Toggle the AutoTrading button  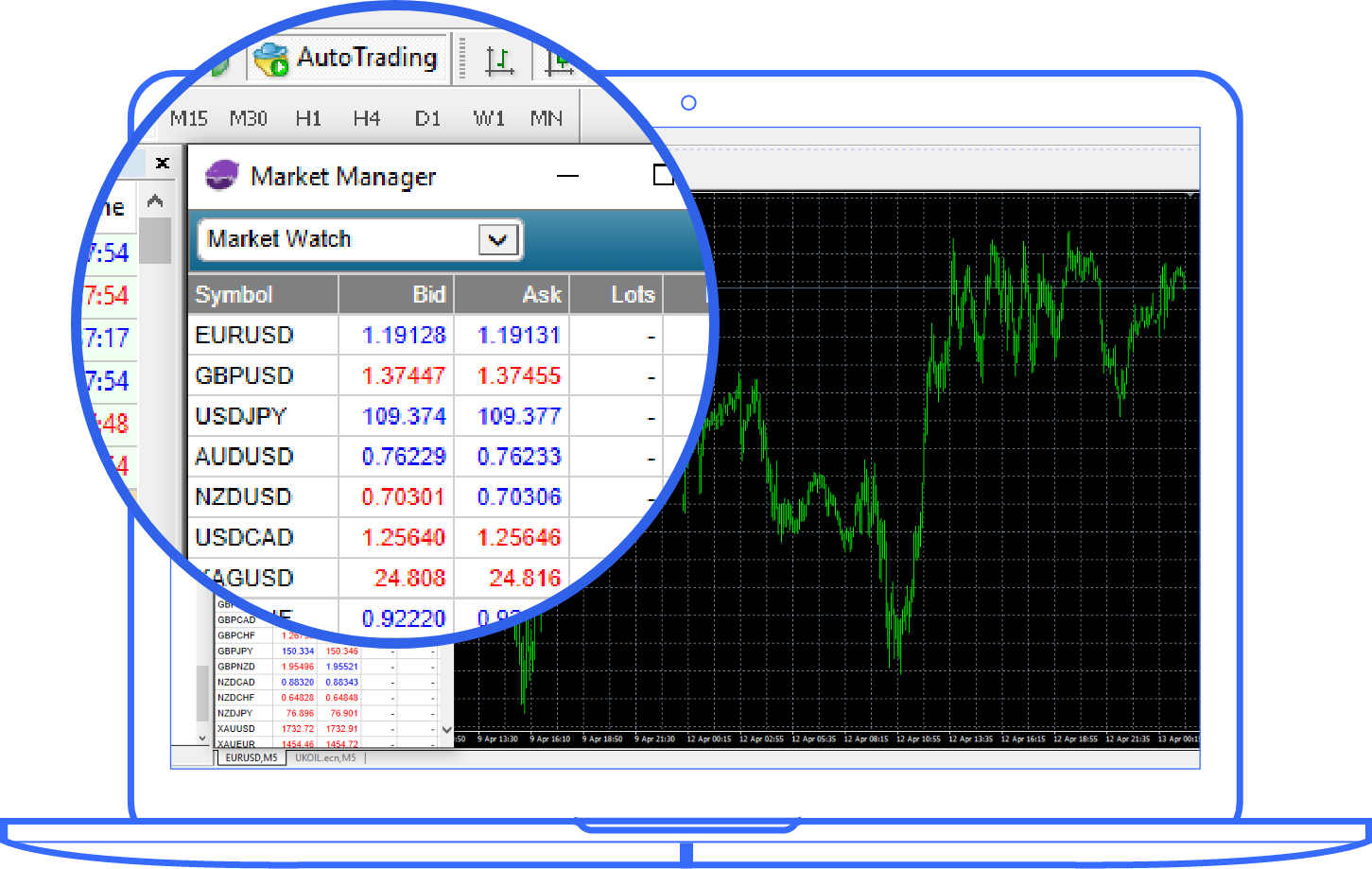(x=347, y=59)
